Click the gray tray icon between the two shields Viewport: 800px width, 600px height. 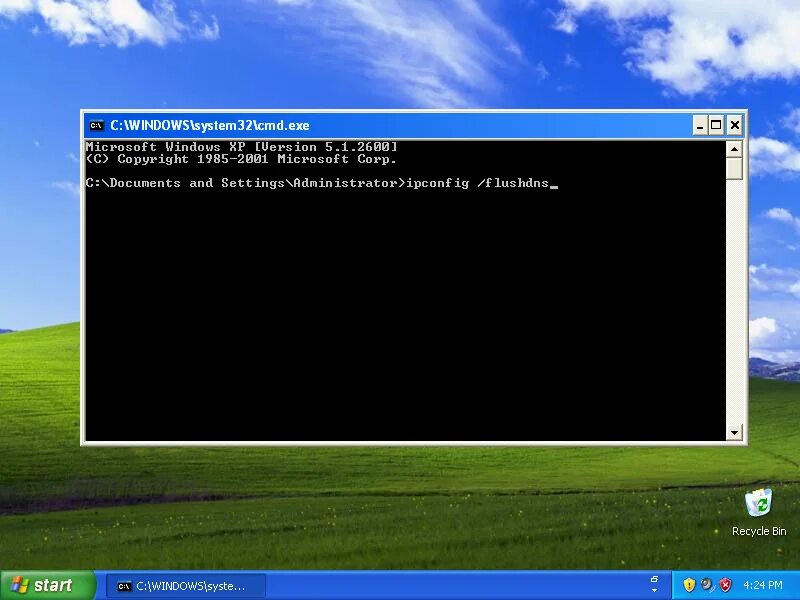(x=707, y=585)
